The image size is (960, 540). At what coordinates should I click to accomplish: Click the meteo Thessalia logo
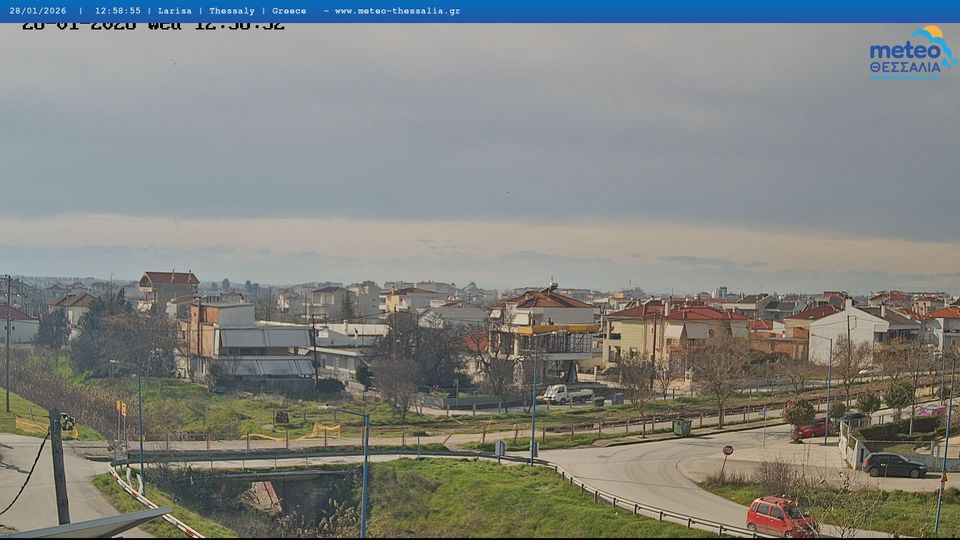tap(911, 53)
